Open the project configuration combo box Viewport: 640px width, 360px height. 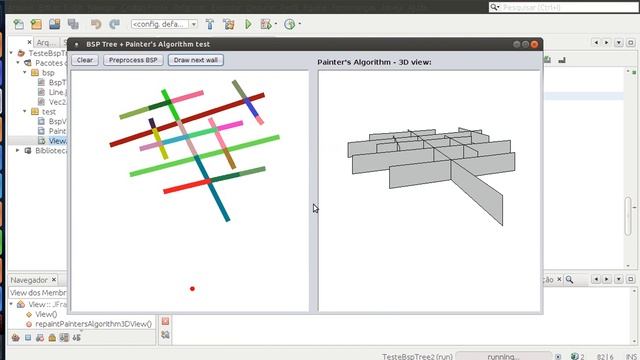pyautogui.click(x=164, y=24)
